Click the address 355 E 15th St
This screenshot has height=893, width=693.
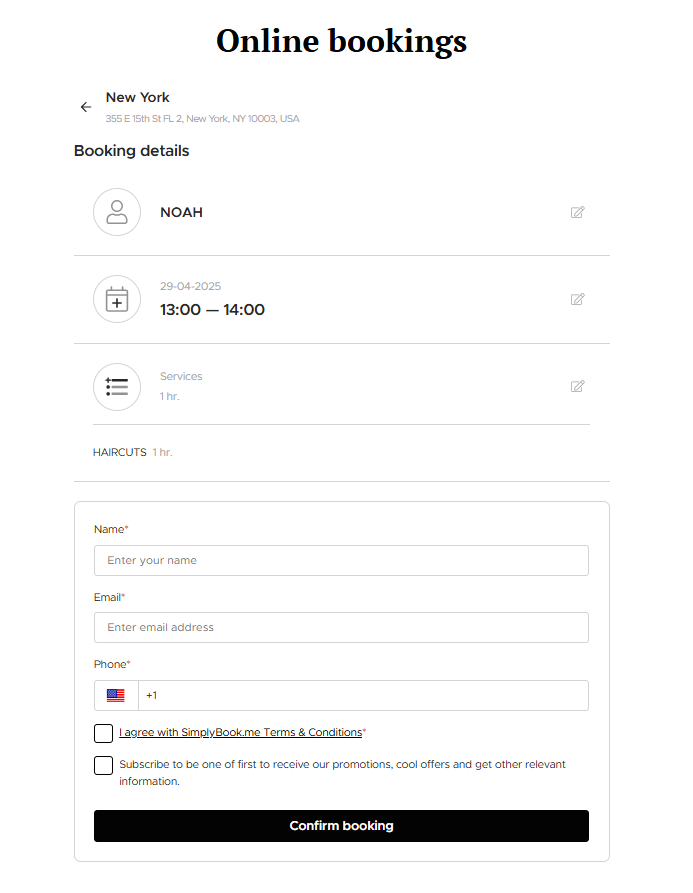[202, 118]
